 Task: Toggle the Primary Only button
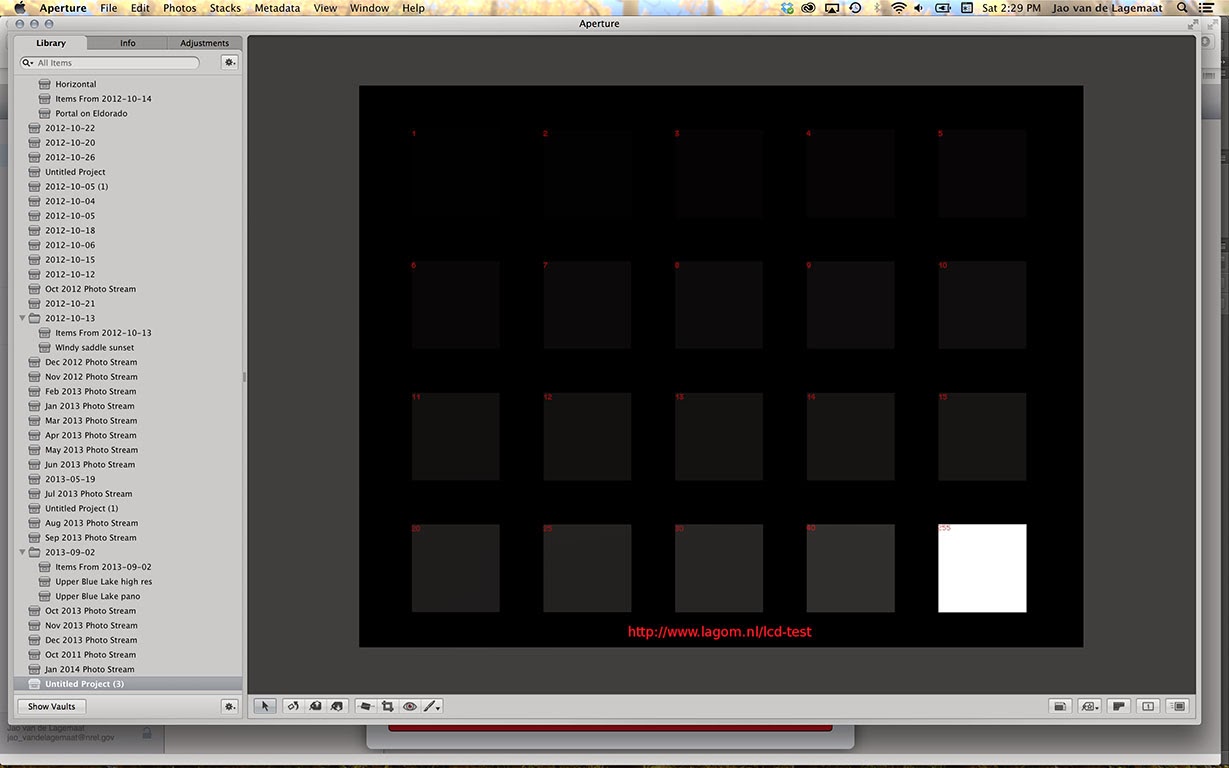click(x=1148, y=706)
